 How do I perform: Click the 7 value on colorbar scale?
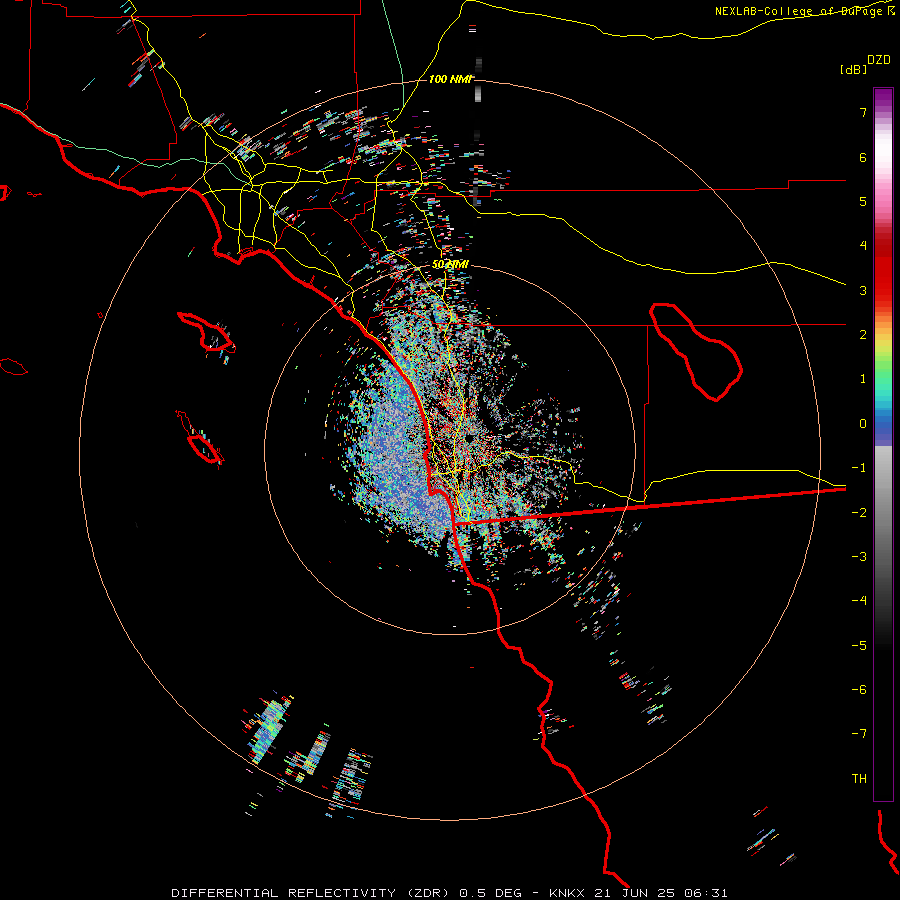coord(863,112)
